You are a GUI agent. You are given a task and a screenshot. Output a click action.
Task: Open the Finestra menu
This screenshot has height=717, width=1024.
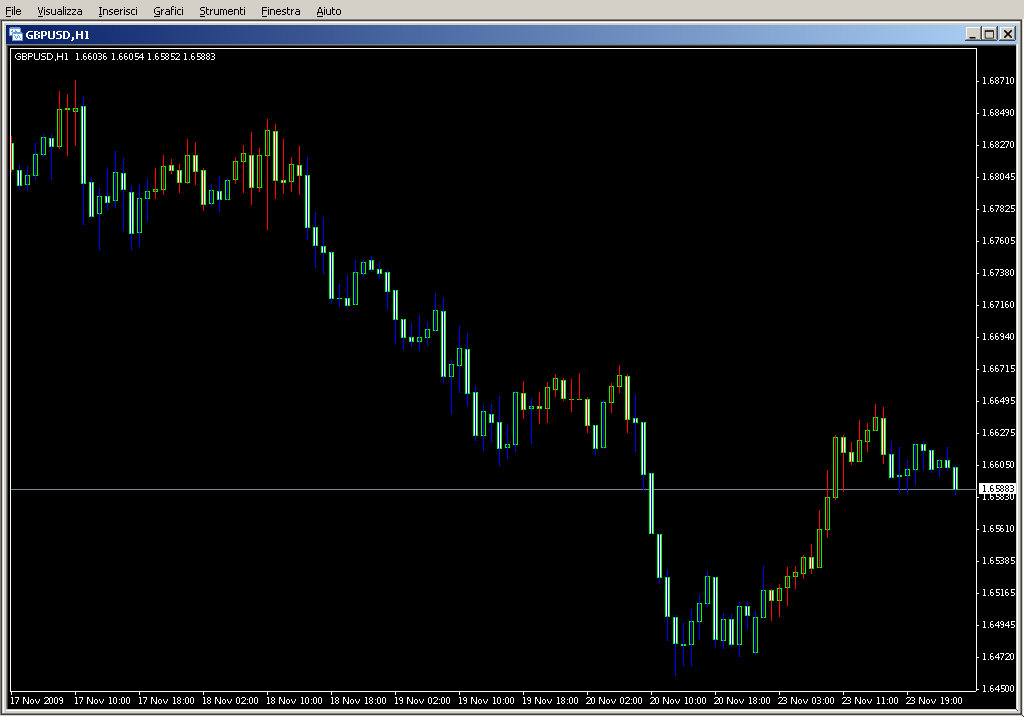click(x=280, y=11)
